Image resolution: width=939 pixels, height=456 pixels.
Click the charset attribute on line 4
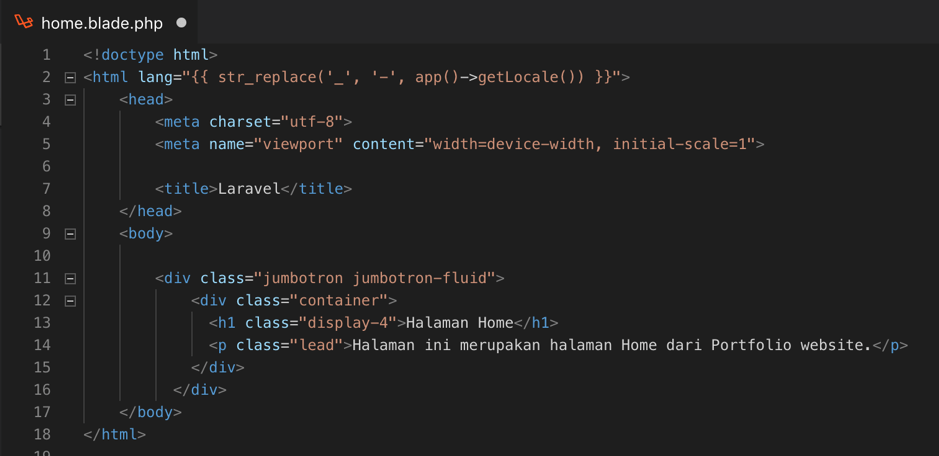coord(241,122)
